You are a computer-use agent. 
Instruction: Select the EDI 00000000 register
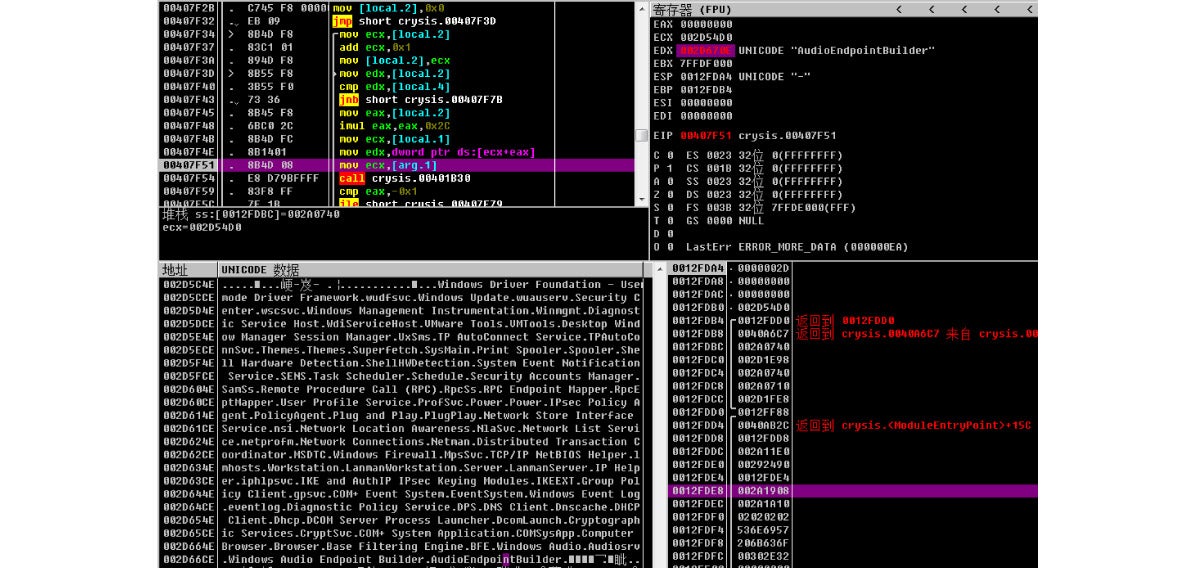pos(692,115)
